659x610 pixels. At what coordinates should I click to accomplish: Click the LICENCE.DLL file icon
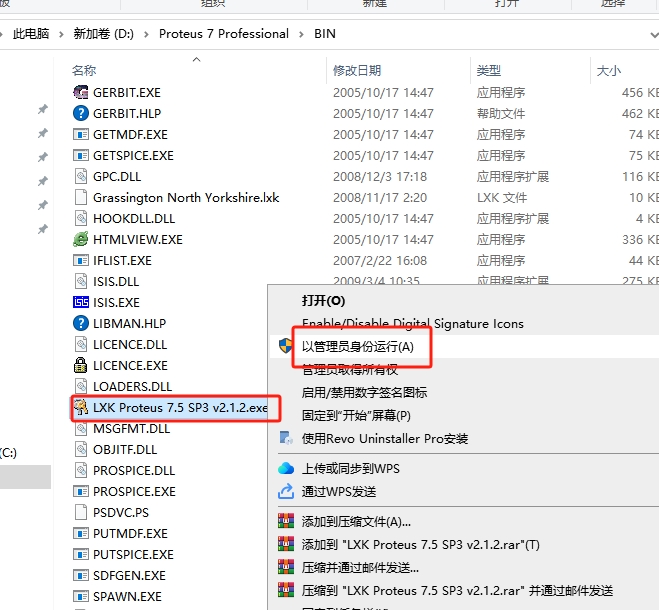(81, 344)
